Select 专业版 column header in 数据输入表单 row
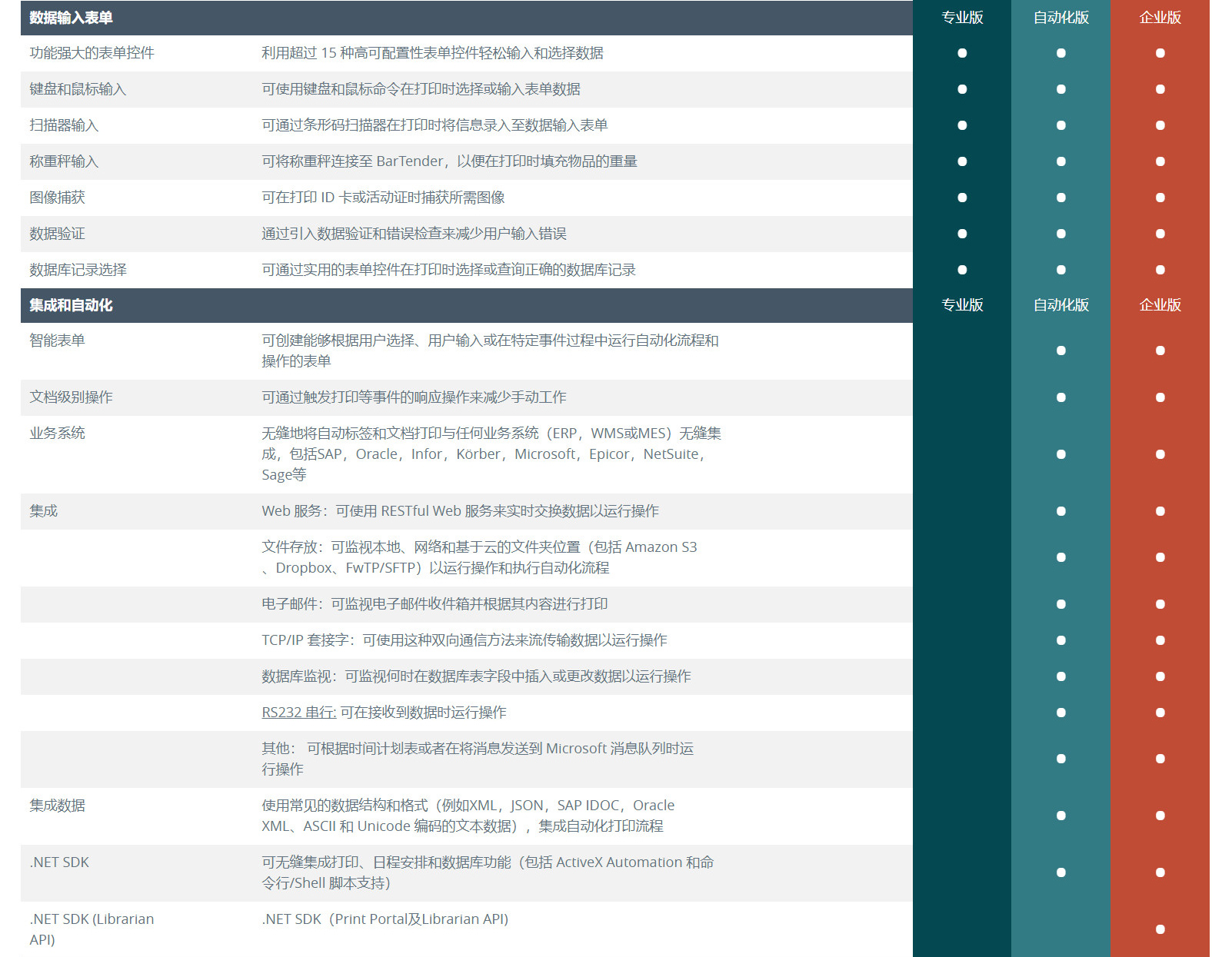 pos(962,18)
